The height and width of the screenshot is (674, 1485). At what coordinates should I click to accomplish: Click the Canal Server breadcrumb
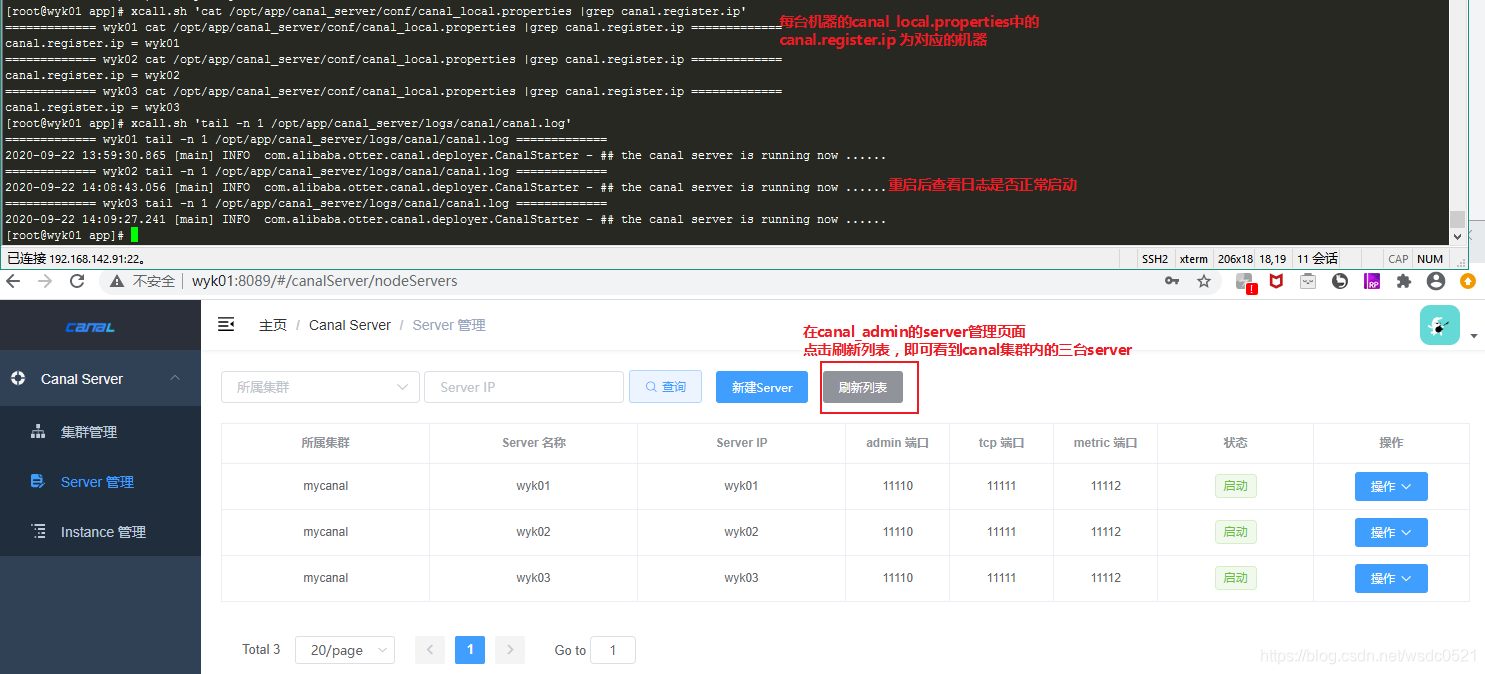click(x=350, y=325)
